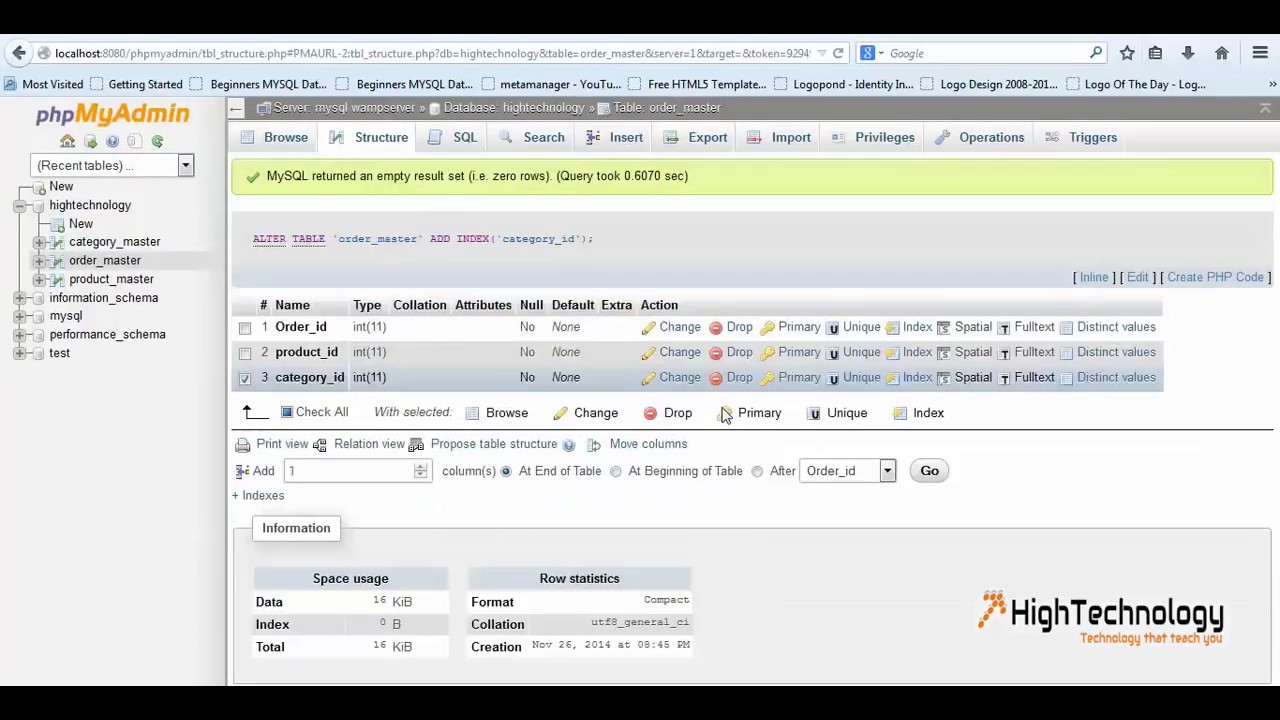This screenshot has width=1280, height=720.
Task: Open After column Order_id dropdown
Action: click(x=847, y=471)
